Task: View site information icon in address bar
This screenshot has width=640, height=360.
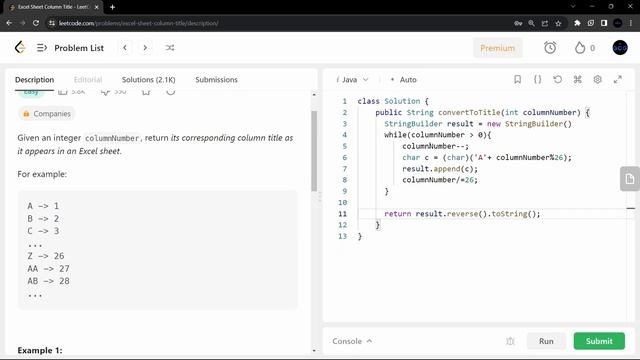Action: (52, 23)
